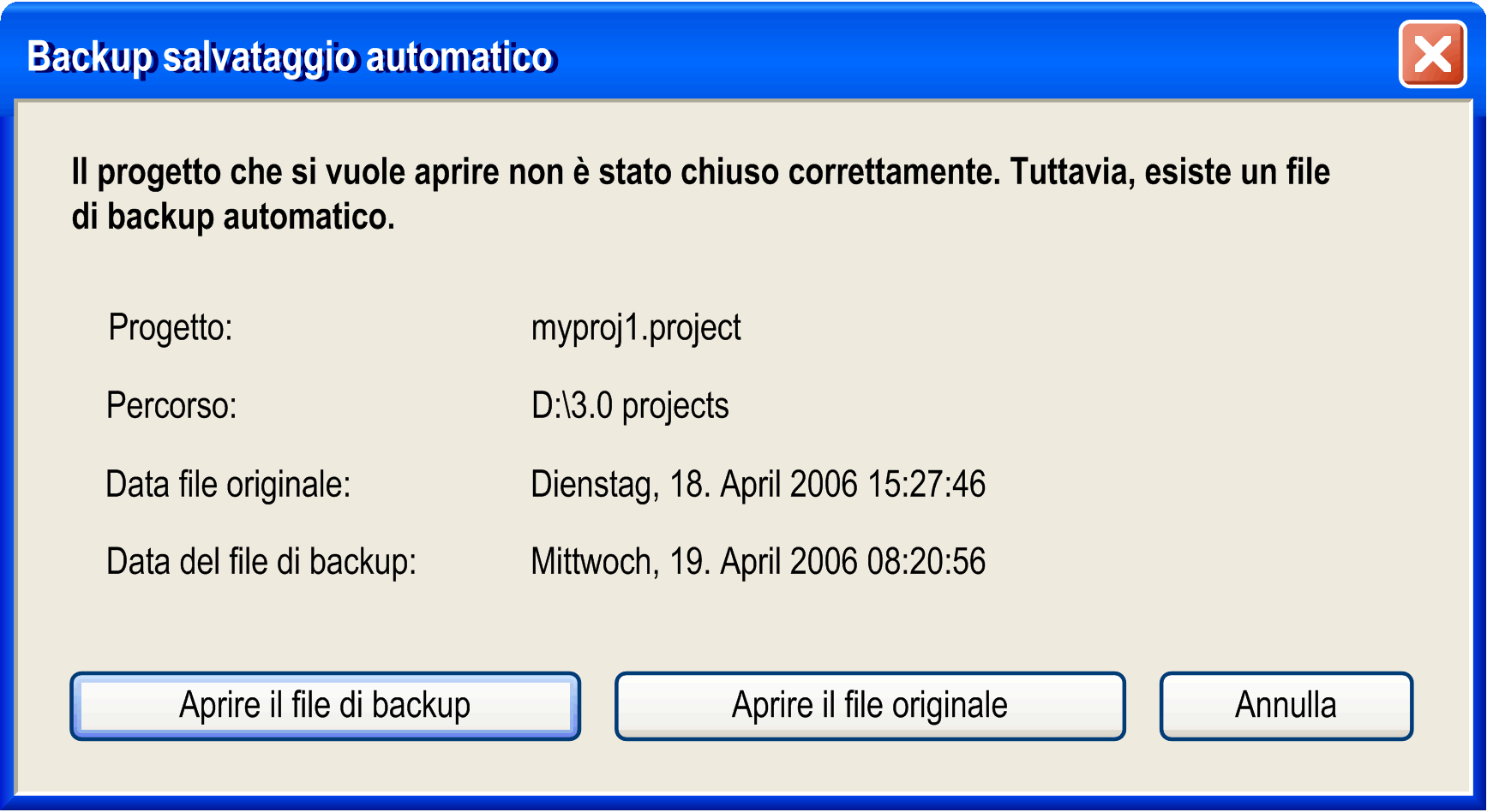Click the phrase "Tuttavia, esiste un file"
Screen dimensions: 1487x812
pyautogui.click(x=1170, y=172)
